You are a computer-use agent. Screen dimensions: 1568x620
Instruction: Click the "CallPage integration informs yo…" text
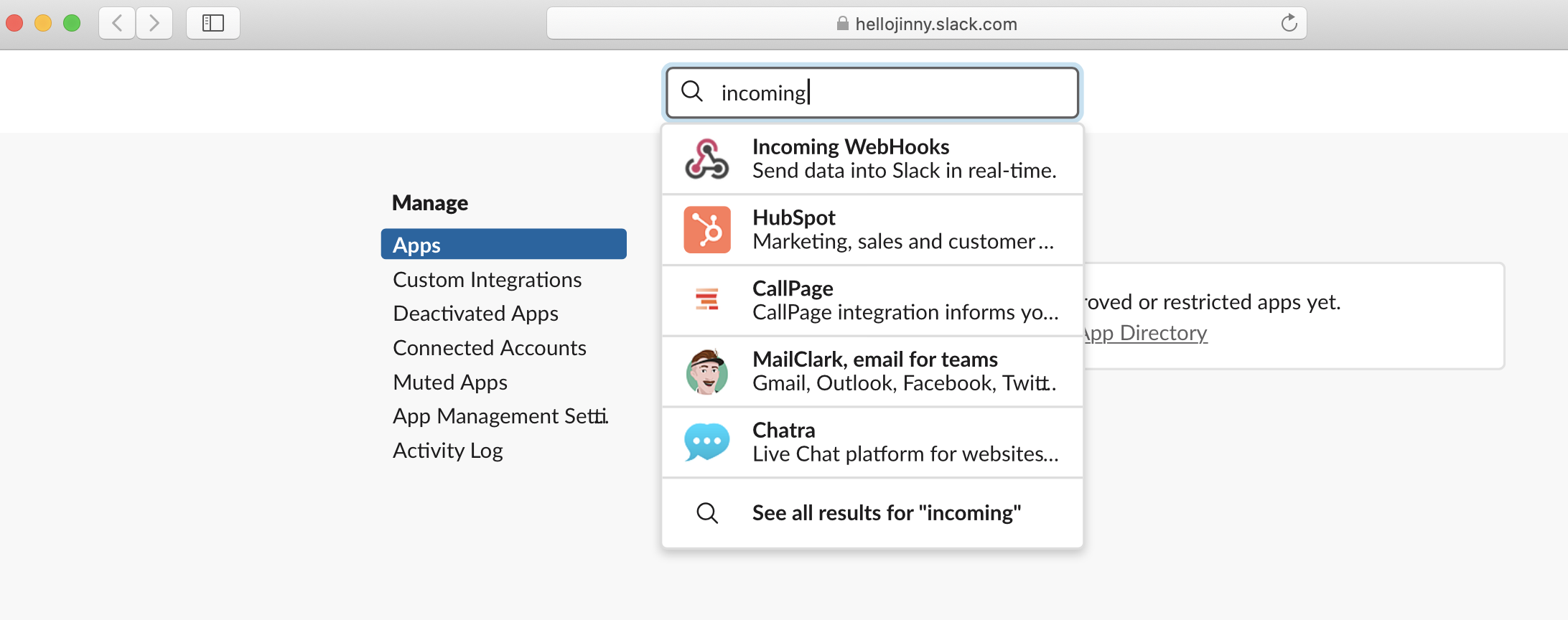(x=905, y=313)
